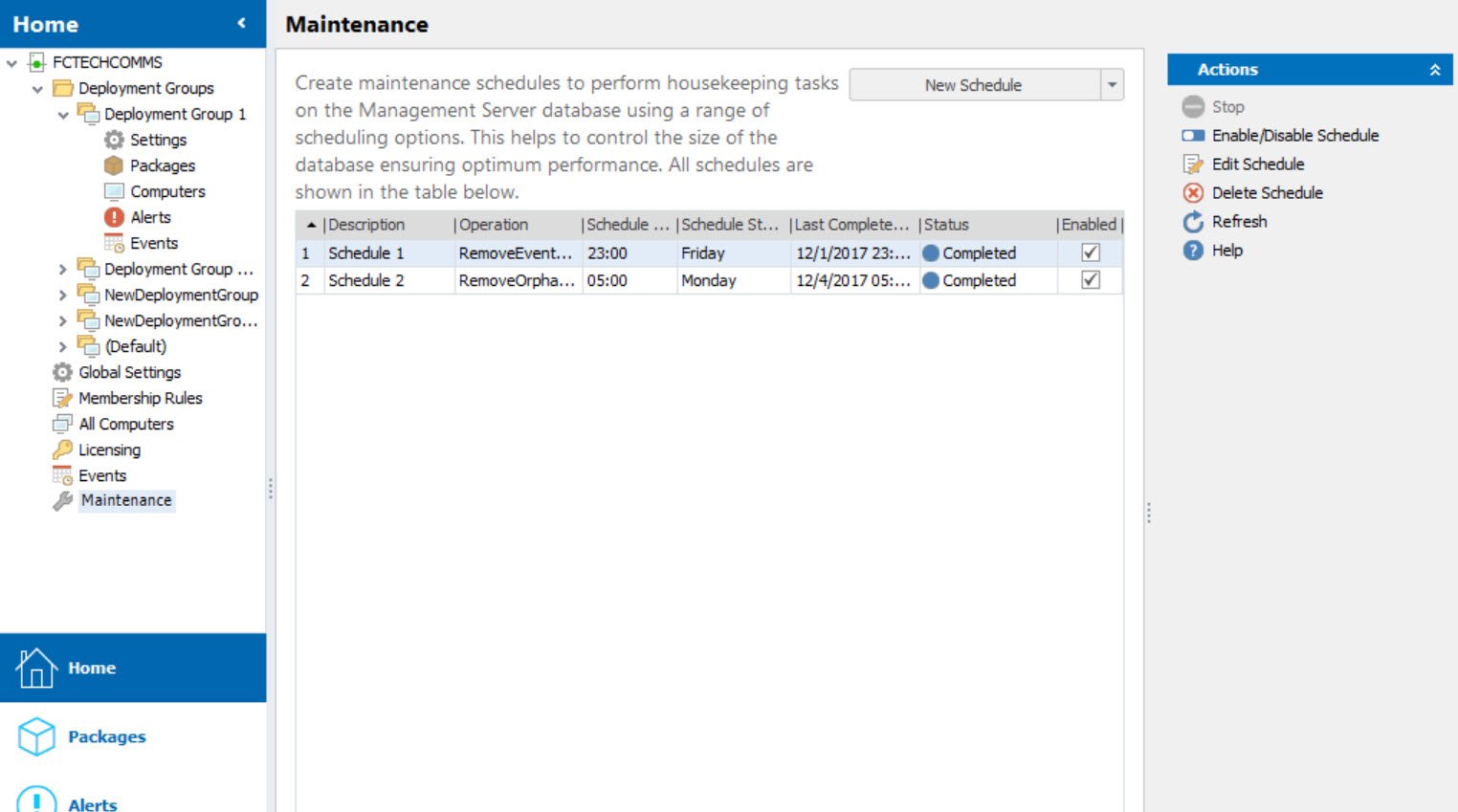Toggle Enabled checkbox for Schedule 2
Viewport: 1458px width, 812px height.
coord(1090,280)
